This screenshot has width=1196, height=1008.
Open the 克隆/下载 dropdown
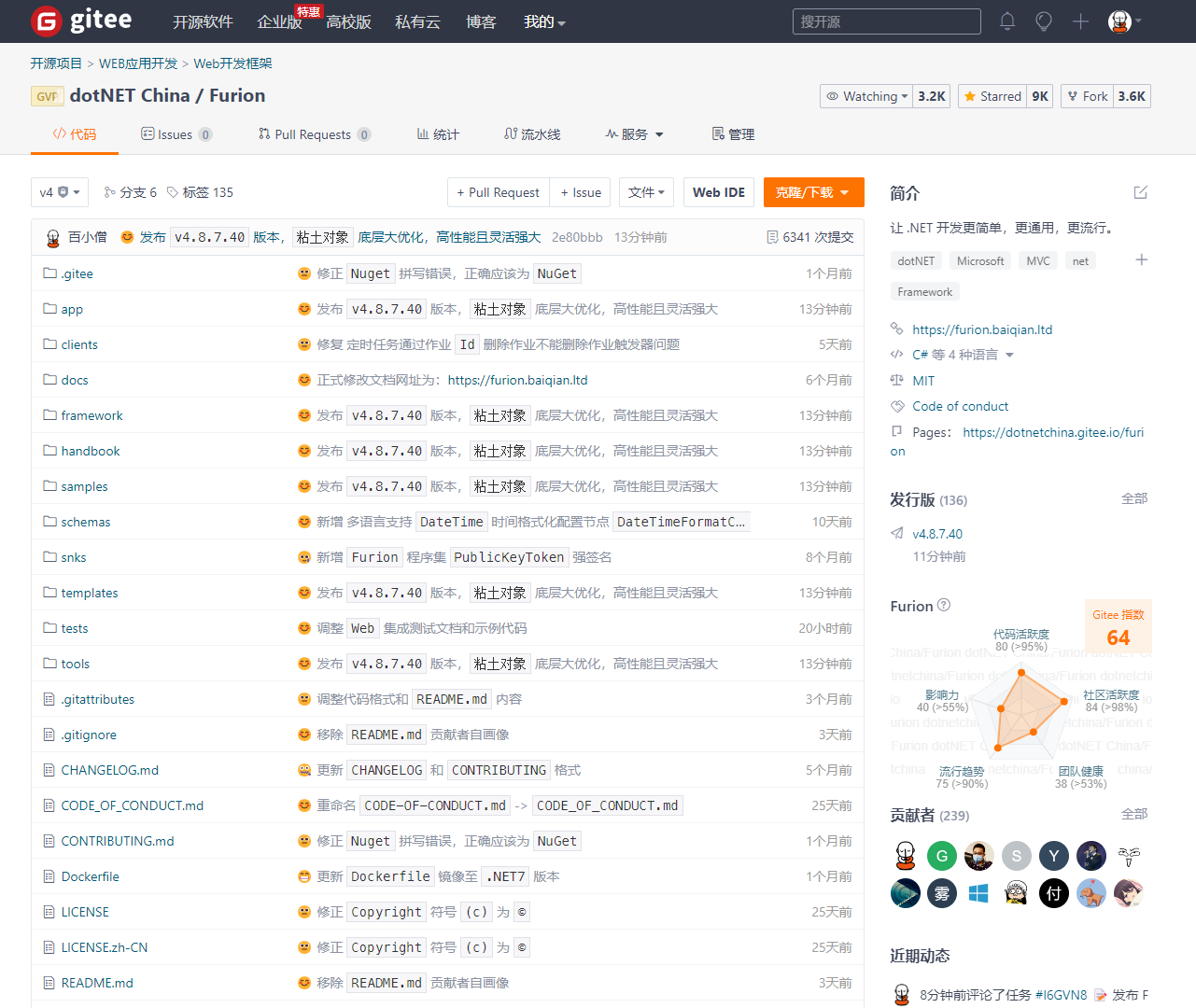coord(813,192)
